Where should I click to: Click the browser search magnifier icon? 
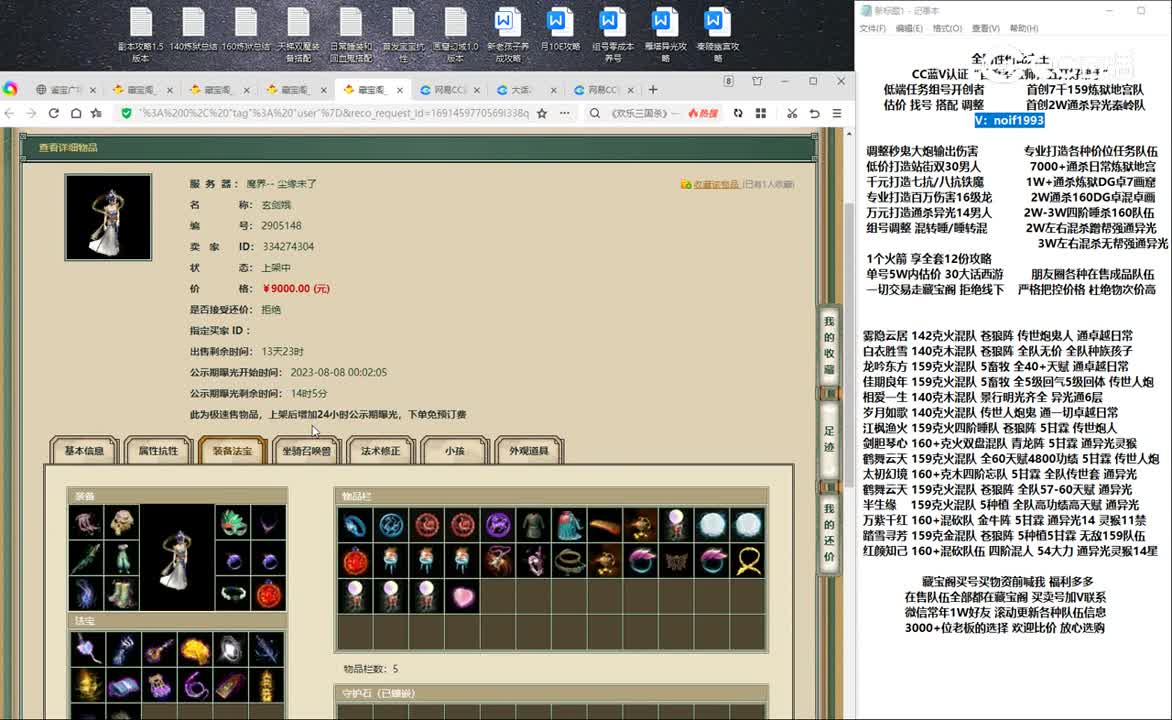[594, 113]
